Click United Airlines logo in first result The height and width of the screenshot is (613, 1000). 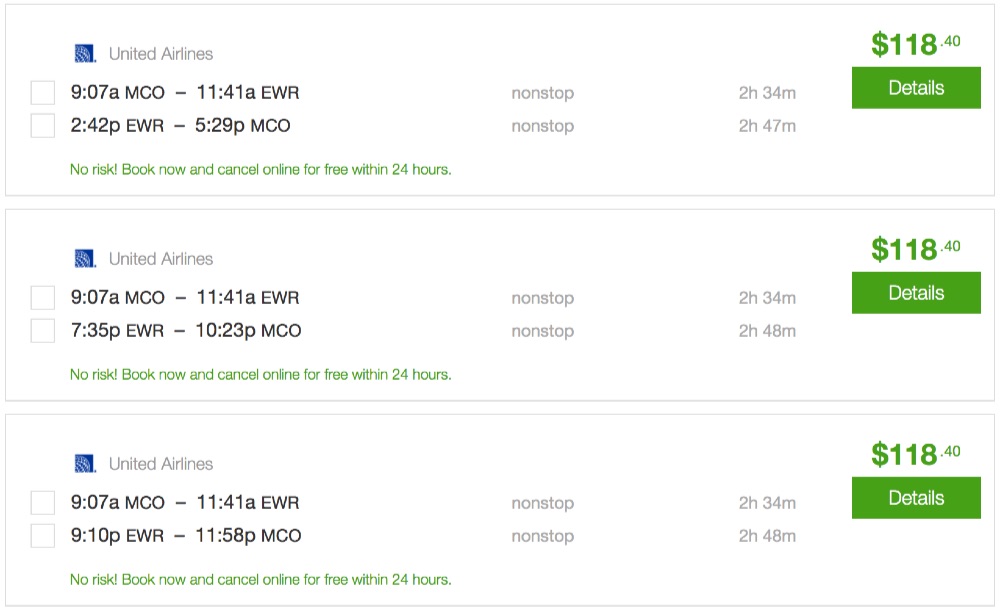click(85, 54)
